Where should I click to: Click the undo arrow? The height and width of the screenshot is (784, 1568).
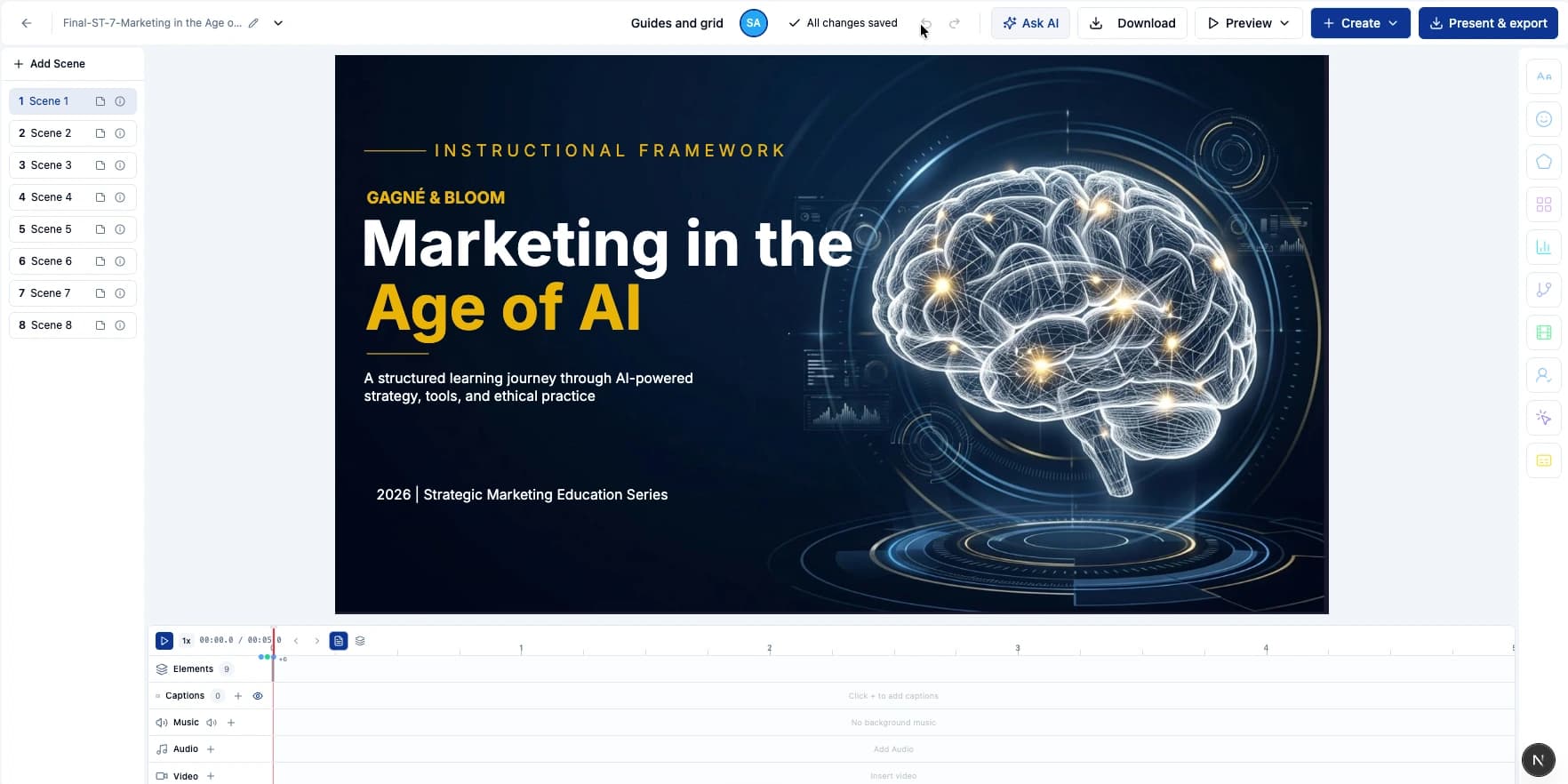click(x=926, y=23)
